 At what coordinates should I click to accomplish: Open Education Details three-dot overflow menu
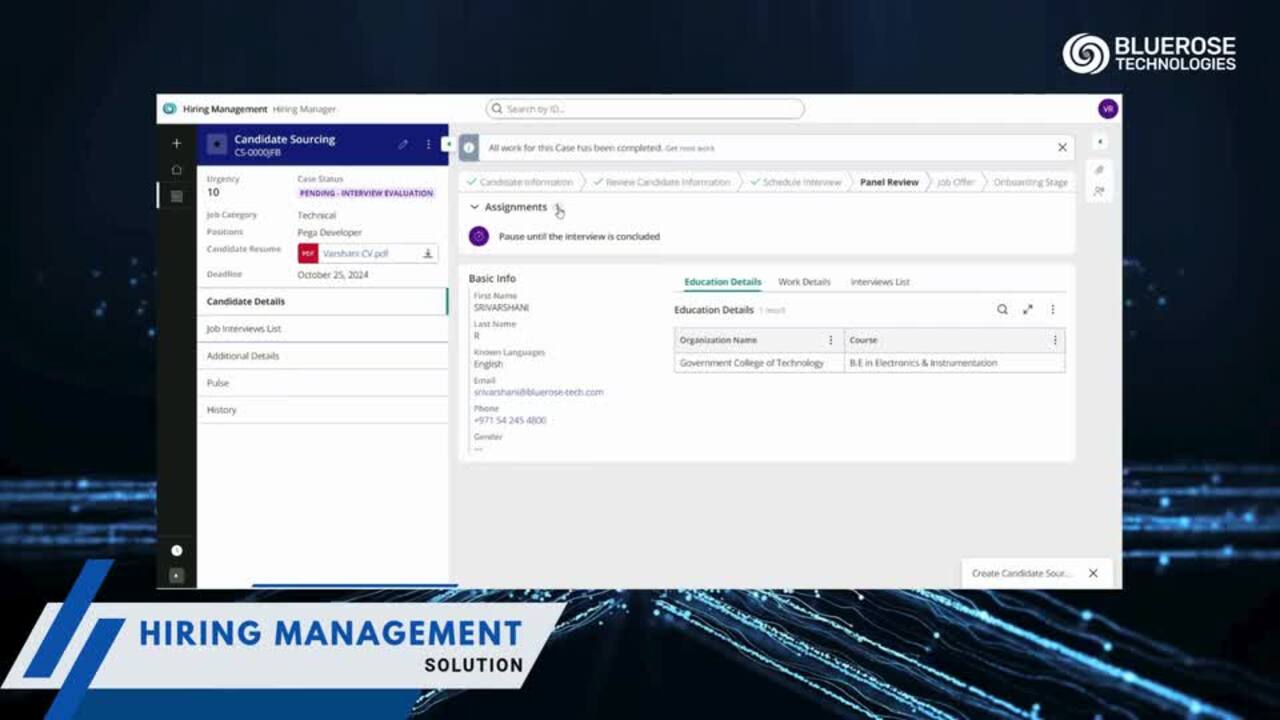coord(1052,310)
